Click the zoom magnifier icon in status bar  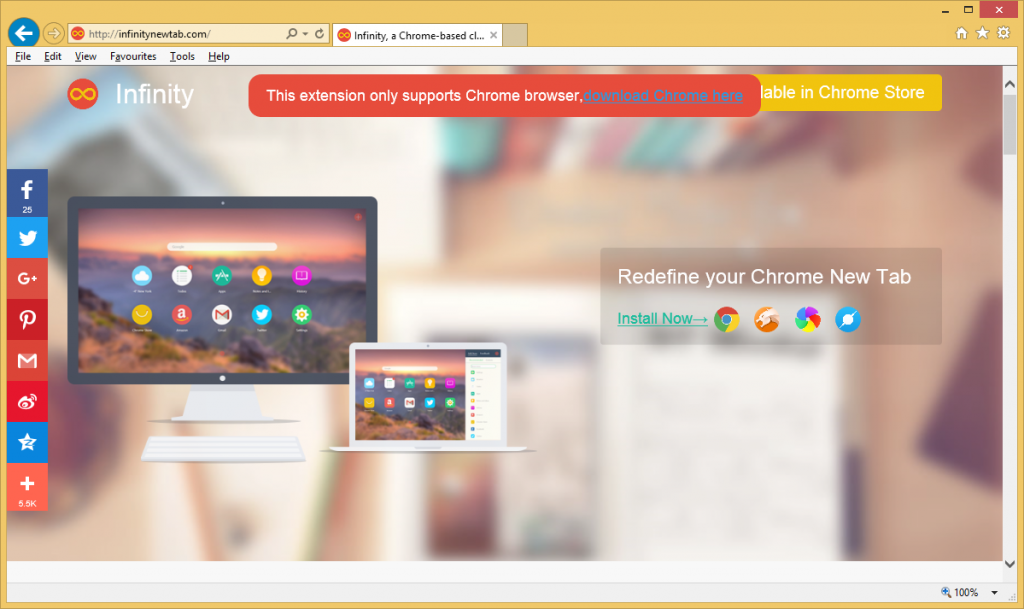(946, 592)
